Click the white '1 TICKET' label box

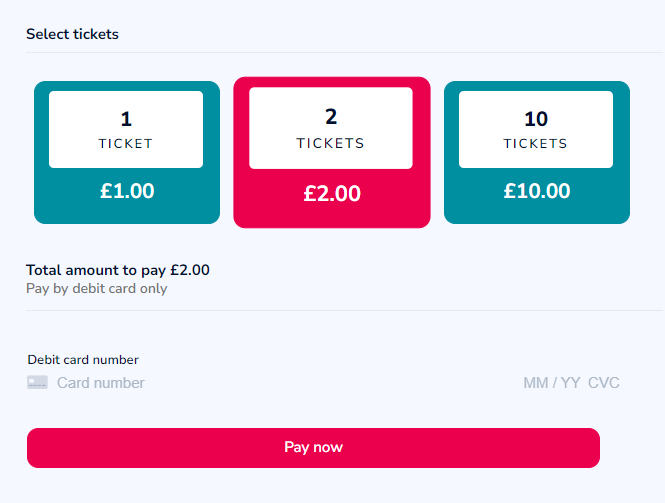point(126,129)
